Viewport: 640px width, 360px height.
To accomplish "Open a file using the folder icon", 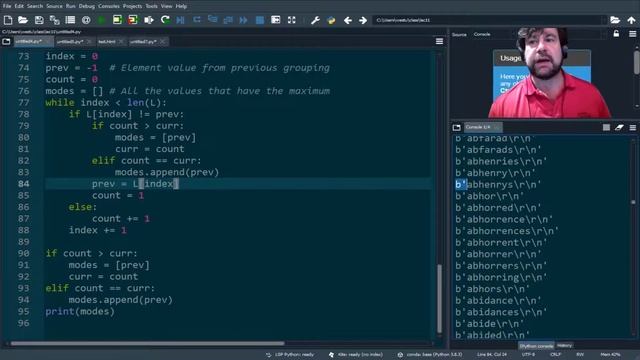I will click(23, 20).
